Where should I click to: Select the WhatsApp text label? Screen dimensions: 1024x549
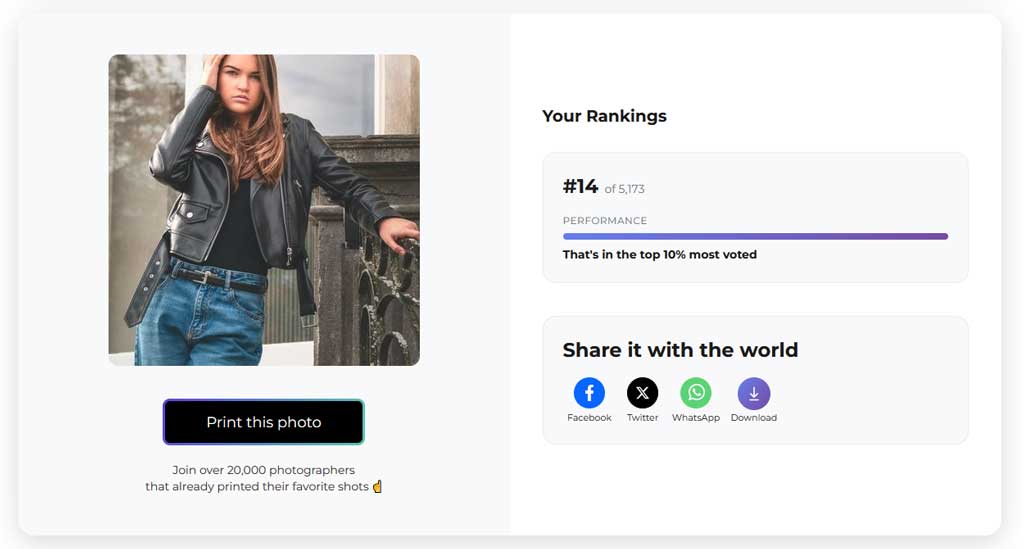point(696,418)
